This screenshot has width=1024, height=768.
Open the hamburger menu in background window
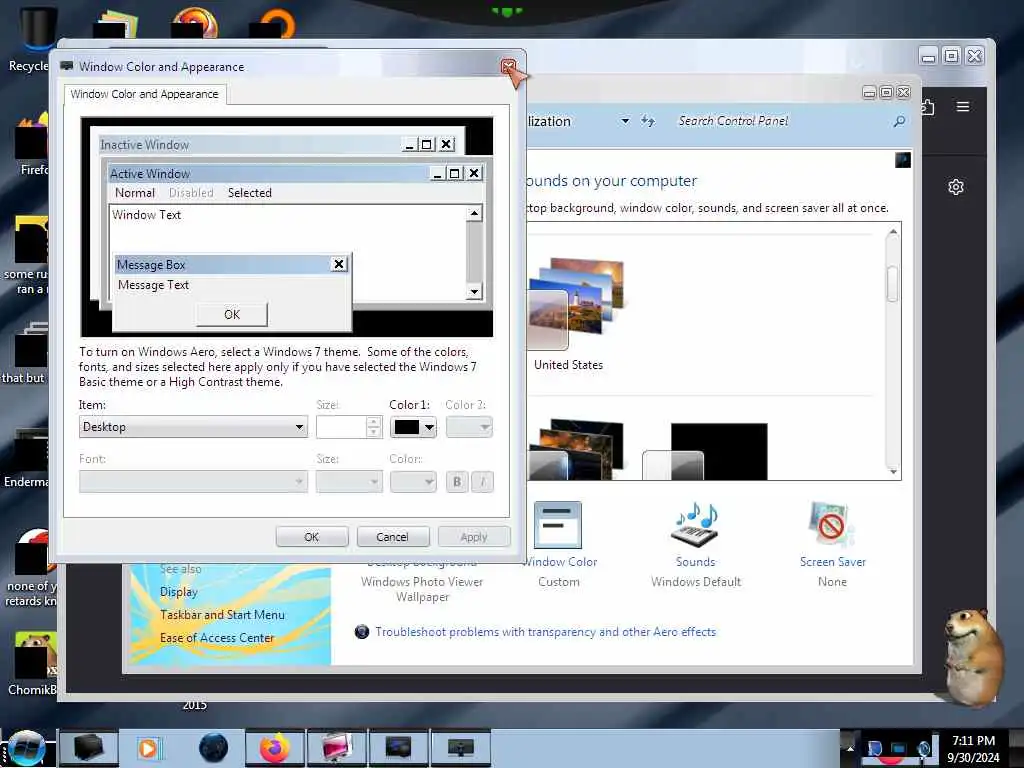[963, 106]
